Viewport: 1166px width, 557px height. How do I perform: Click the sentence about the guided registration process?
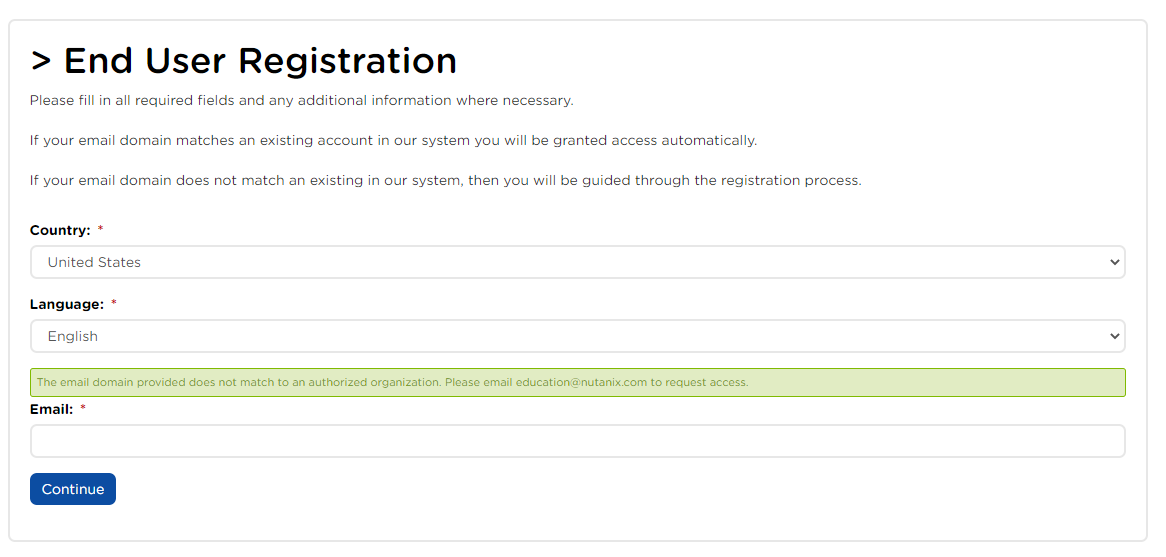445,180
